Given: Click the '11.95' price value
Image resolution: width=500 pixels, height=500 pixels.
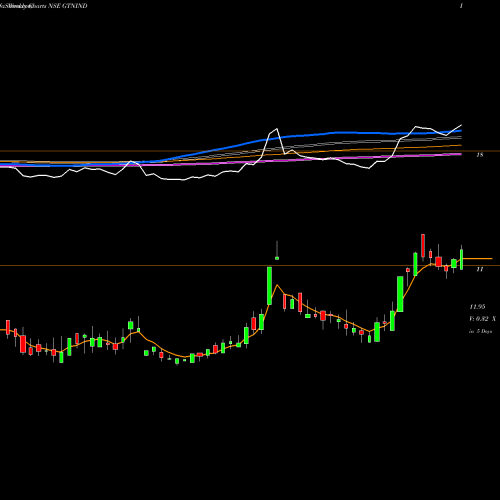Looking at the screenshot, I should [x=477, y=307].
